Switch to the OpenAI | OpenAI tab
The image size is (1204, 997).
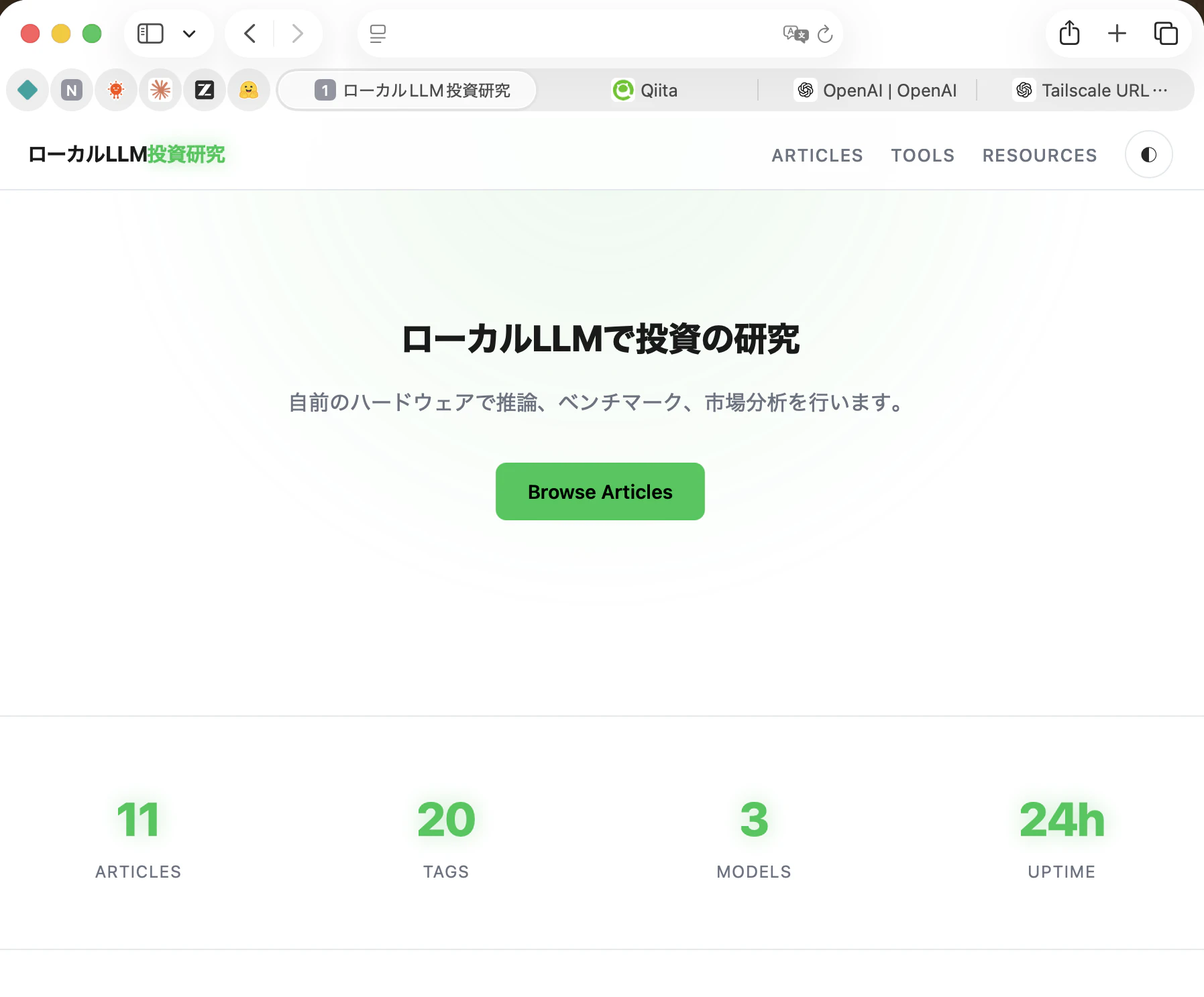(875, 90)
